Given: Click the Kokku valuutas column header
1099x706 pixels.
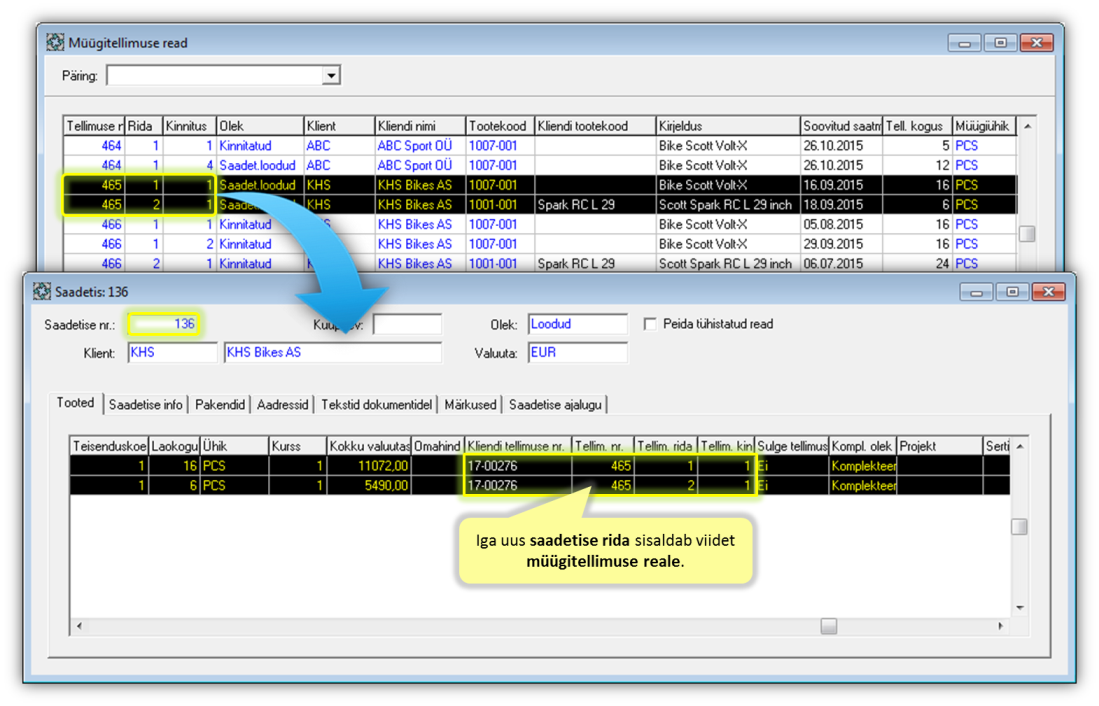Looking at the screenshot, I should [x=369, y=447].
